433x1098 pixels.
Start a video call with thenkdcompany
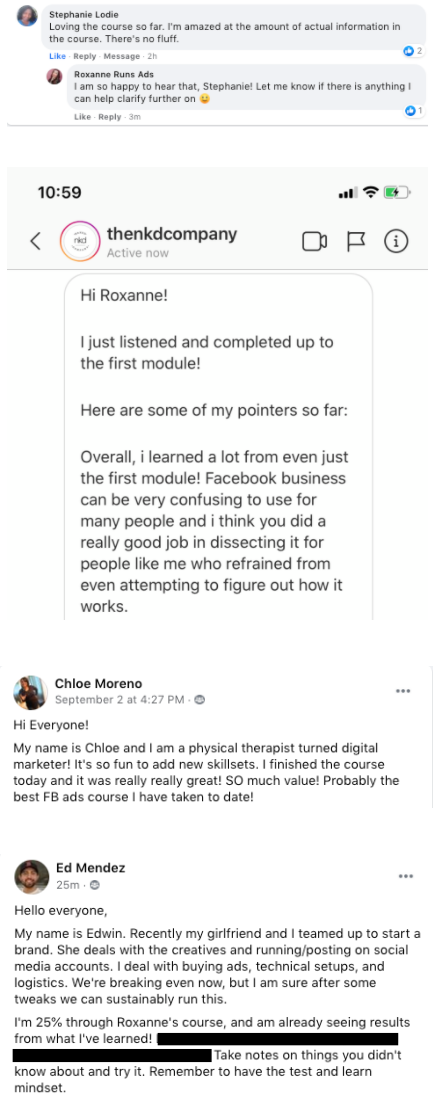pos(315,242)
